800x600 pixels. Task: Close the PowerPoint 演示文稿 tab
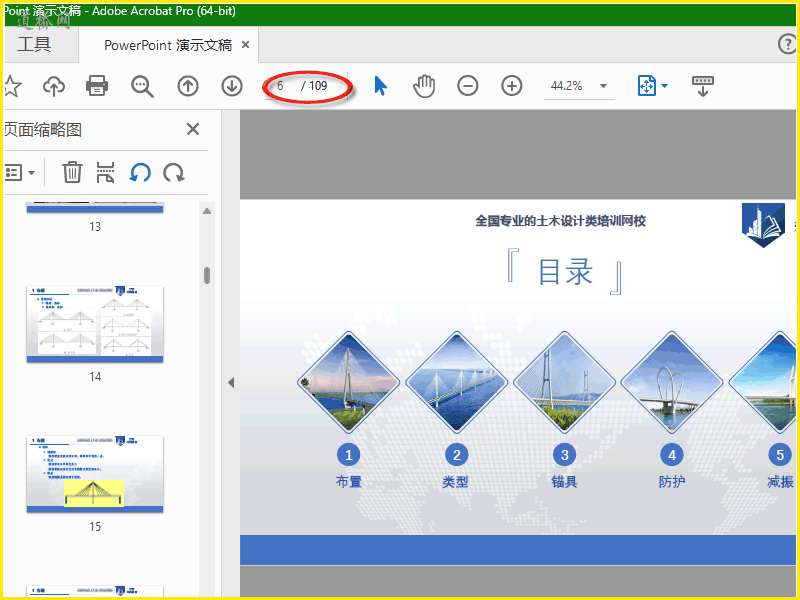click(245, 45)
